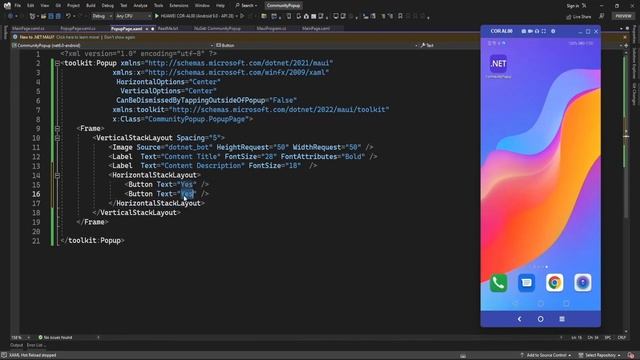Viewport: 640px width, 360px height.
Task: Click the new item toolbar icon
Action: click(x=32, y=16)
